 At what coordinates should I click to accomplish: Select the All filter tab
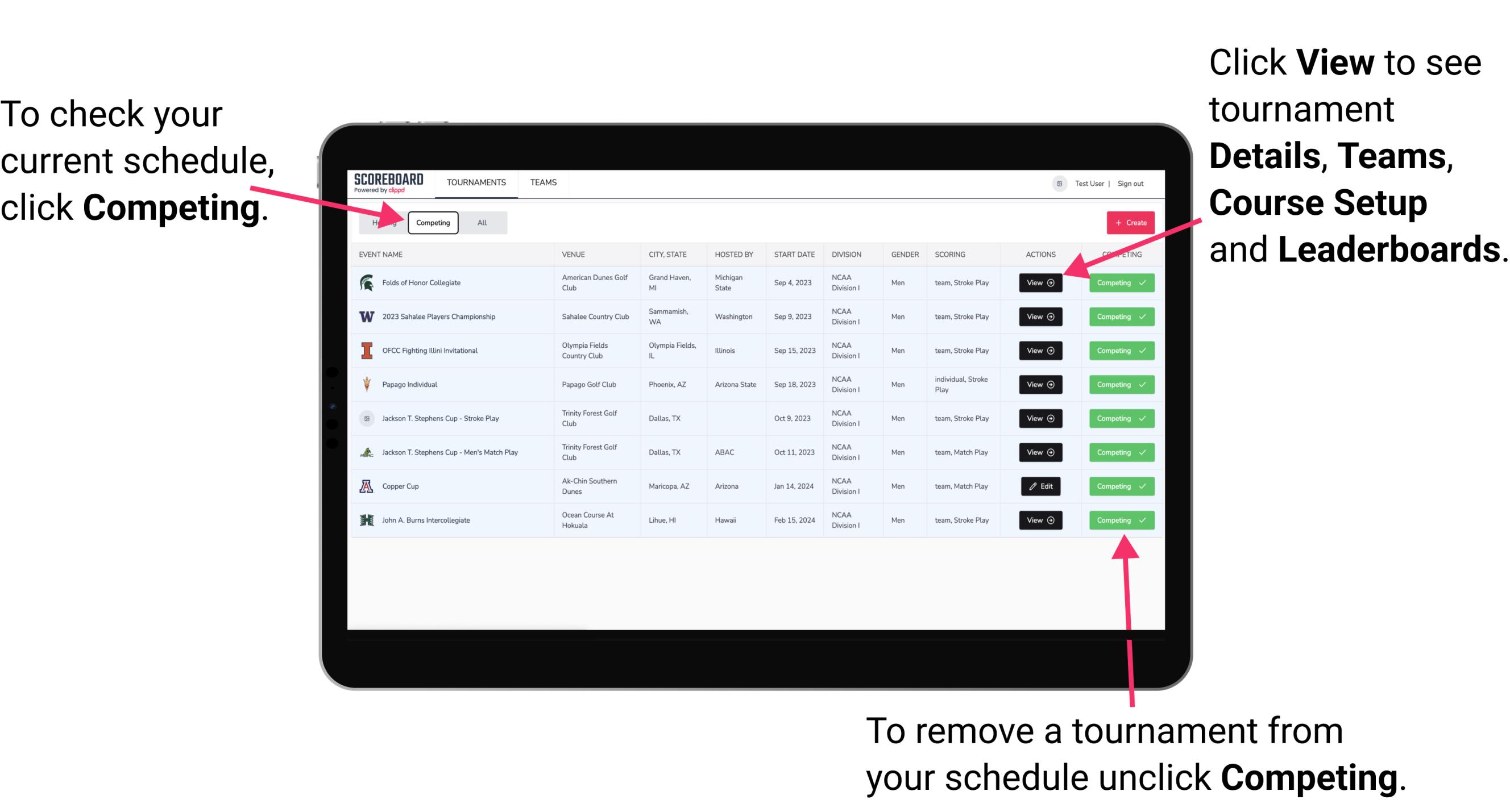480,222
